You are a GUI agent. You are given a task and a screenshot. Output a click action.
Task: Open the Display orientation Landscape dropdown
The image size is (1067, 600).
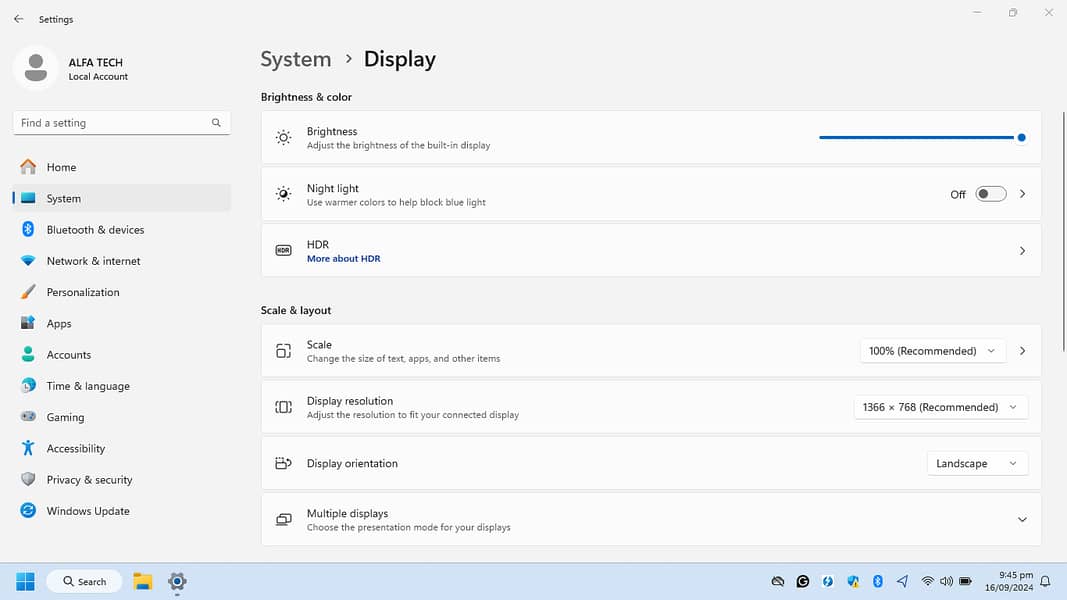click(x=977, y=464)
